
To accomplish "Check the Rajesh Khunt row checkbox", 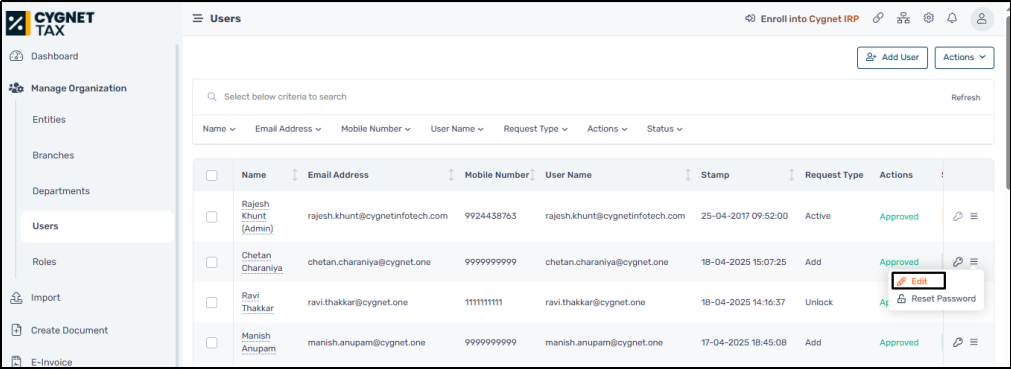I will [211, 217].
